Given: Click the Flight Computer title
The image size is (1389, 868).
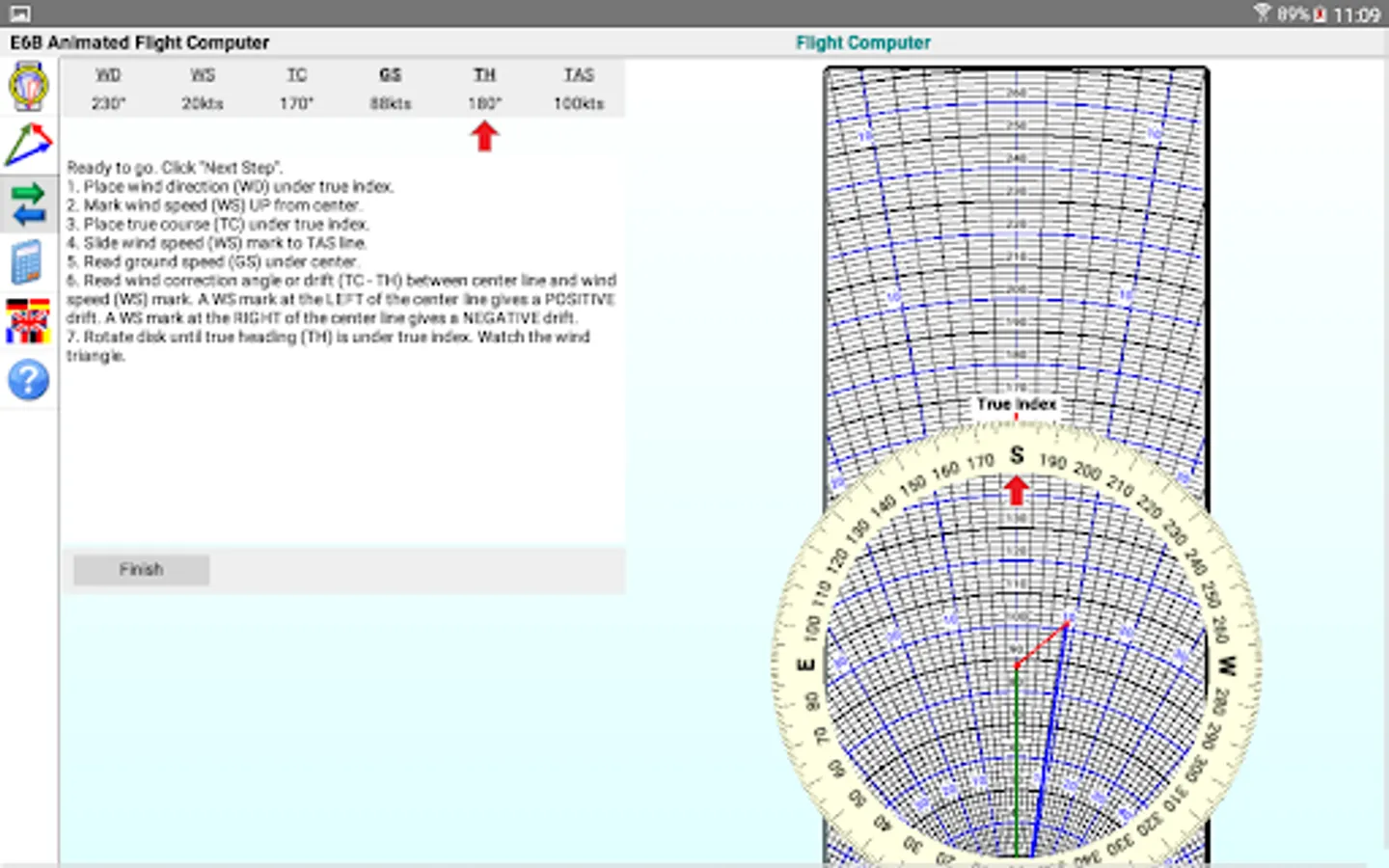Looking at the screenshot, I should (x=862, y=42).
